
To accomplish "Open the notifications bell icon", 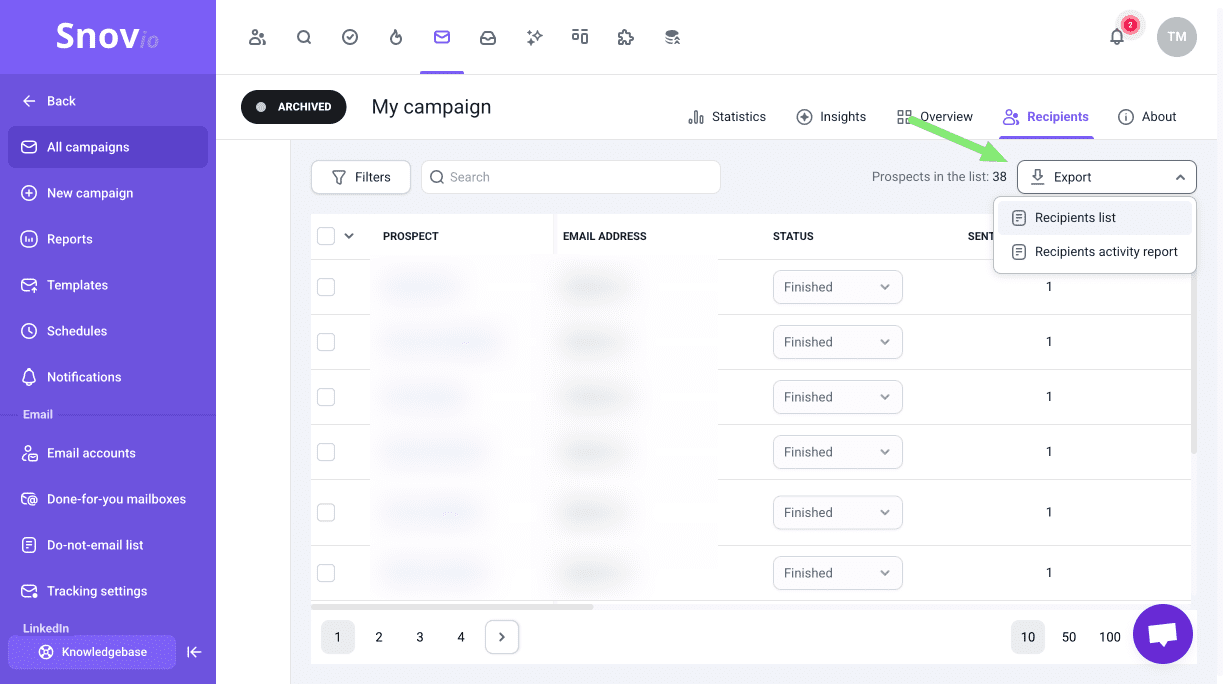I will [1117, 37].
